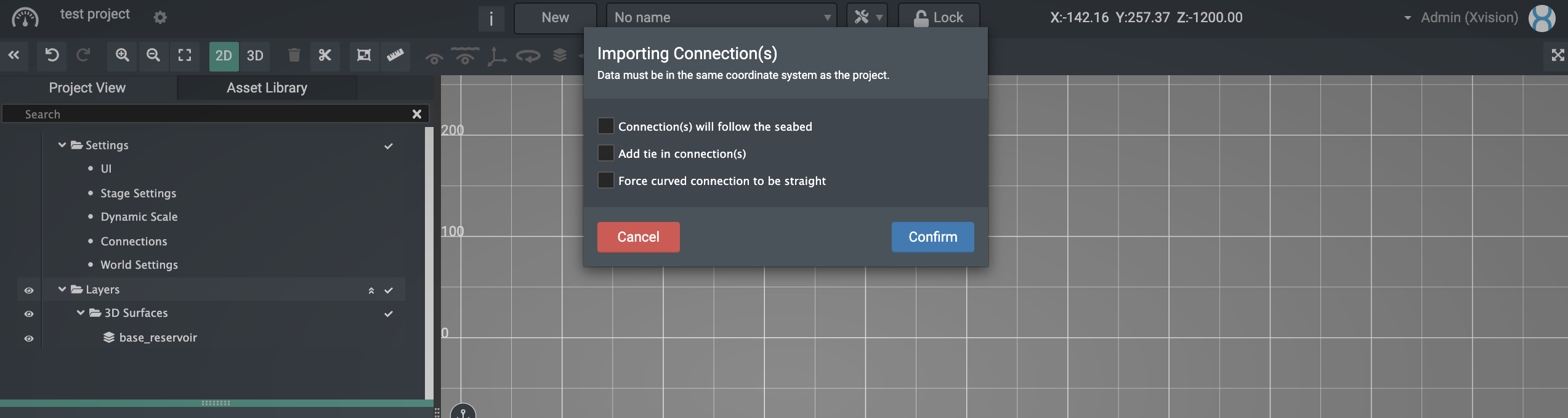
Task: Click the 3D axes icon
Action: [x=497, y=57]
